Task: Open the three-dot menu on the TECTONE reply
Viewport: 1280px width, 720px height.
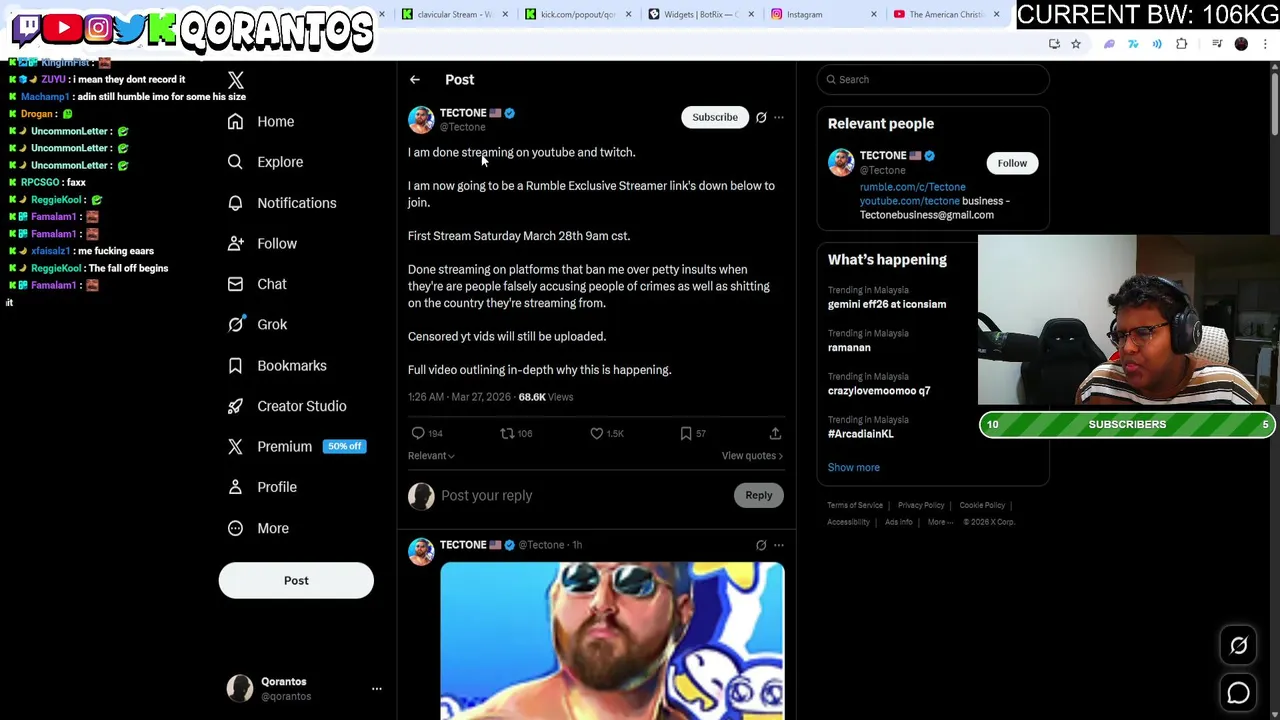Action: [779, 545]
